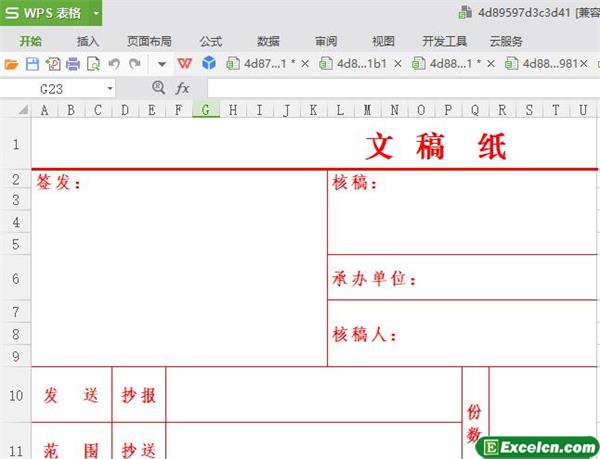This screenshot has height=459, width=600.
Task: Open file with the folder icon
Action: 11,64
